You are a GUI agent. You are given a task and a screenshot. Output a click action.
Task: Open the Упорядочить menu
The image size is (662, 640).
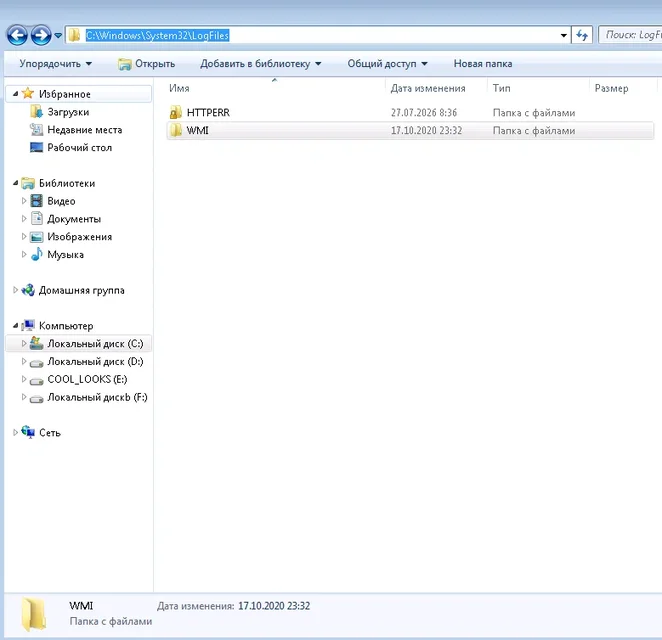(x=55, y=64)
